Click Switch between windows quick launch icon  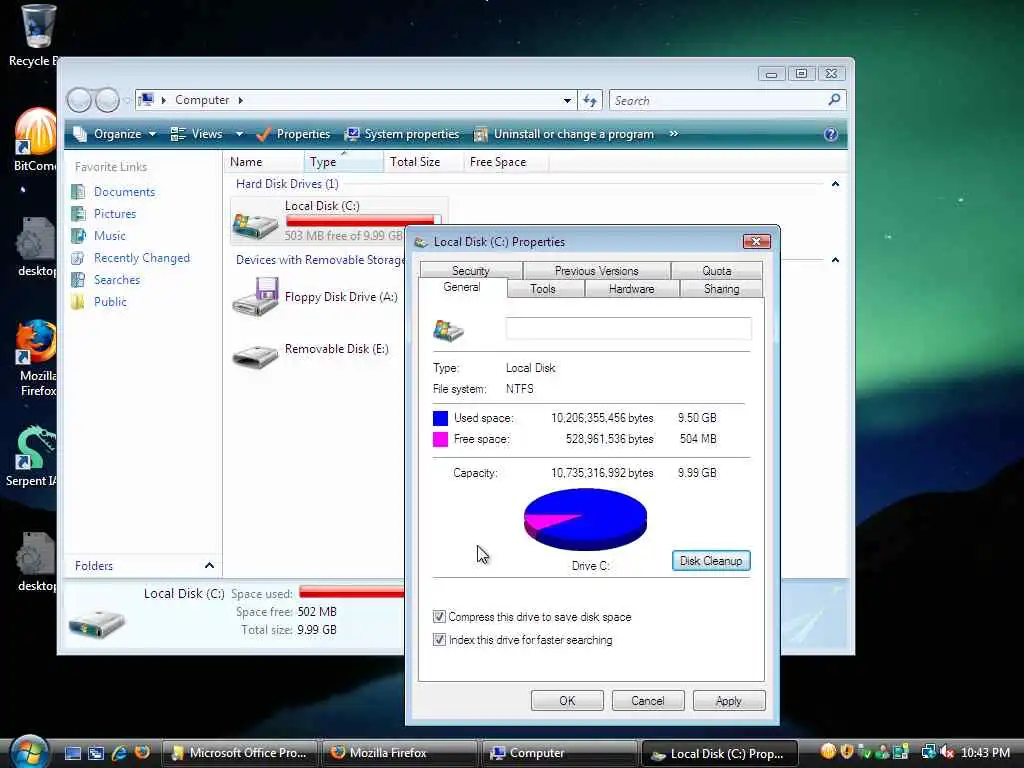coord(96,753)
